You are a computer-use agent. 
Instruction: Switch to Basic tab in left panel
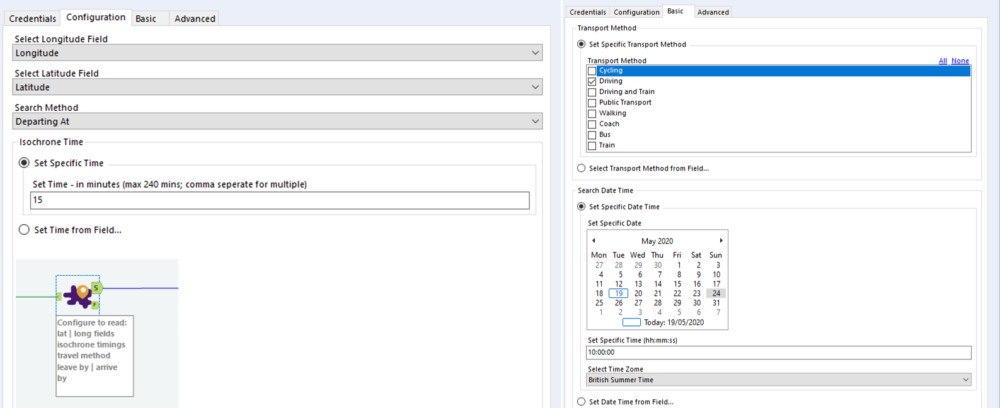pos(146,18)
